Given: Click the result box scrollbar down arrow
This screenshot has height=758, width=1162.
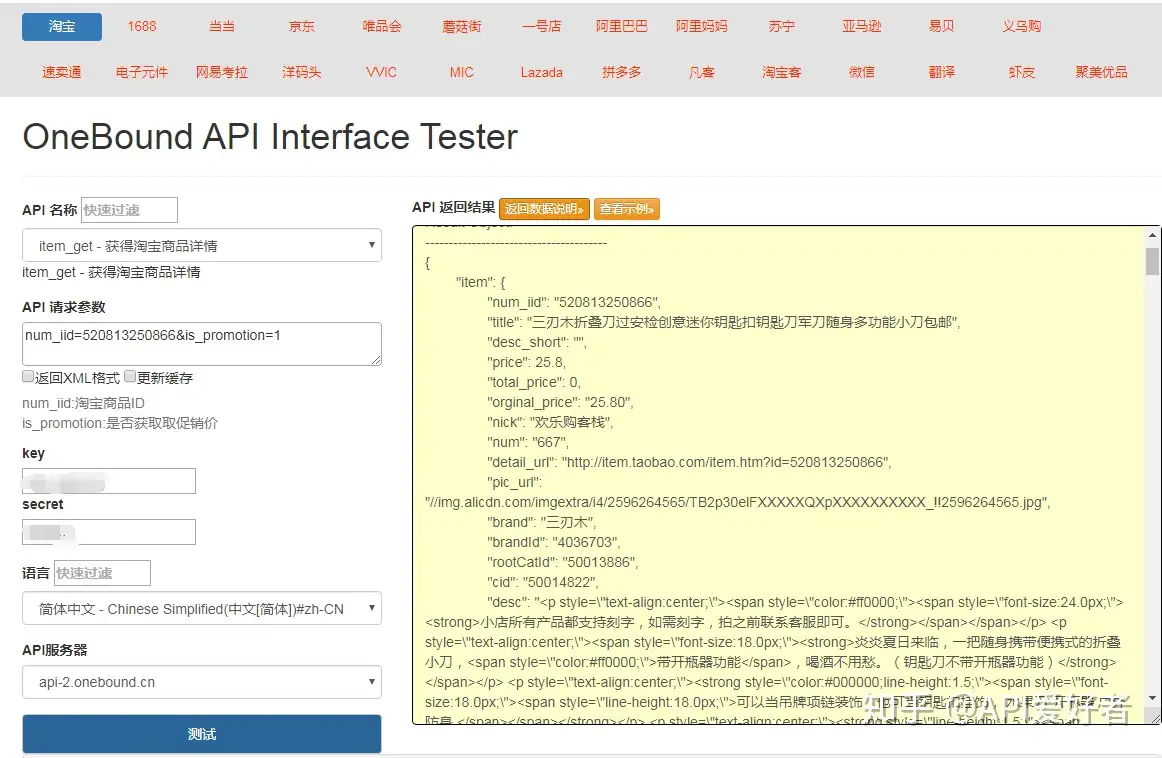Looking at the screenshot, I should click(x=1152, y=698).
